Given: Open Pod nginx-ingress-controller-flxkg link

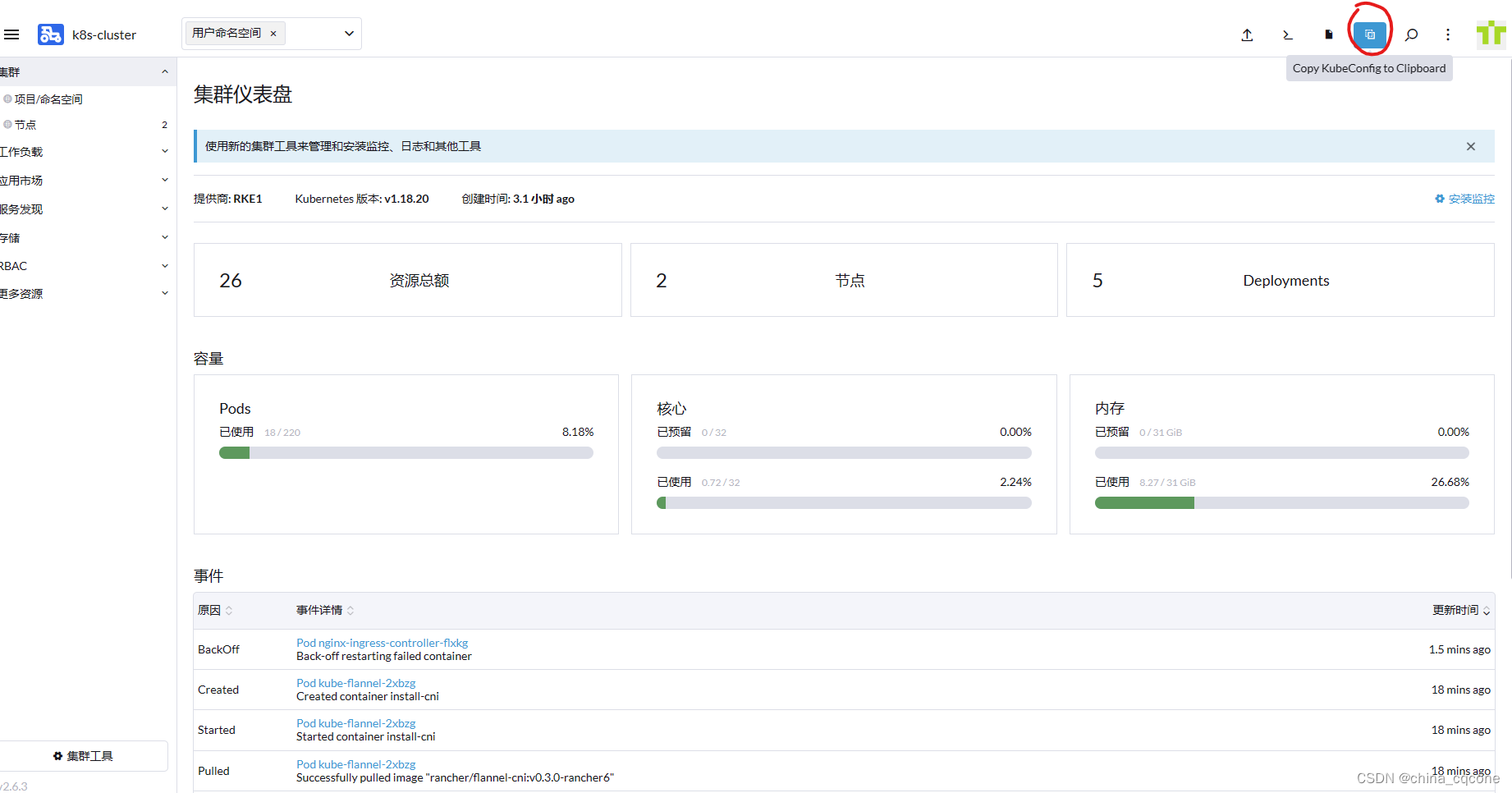Looking at the screenshot, I should pos(382,643).
